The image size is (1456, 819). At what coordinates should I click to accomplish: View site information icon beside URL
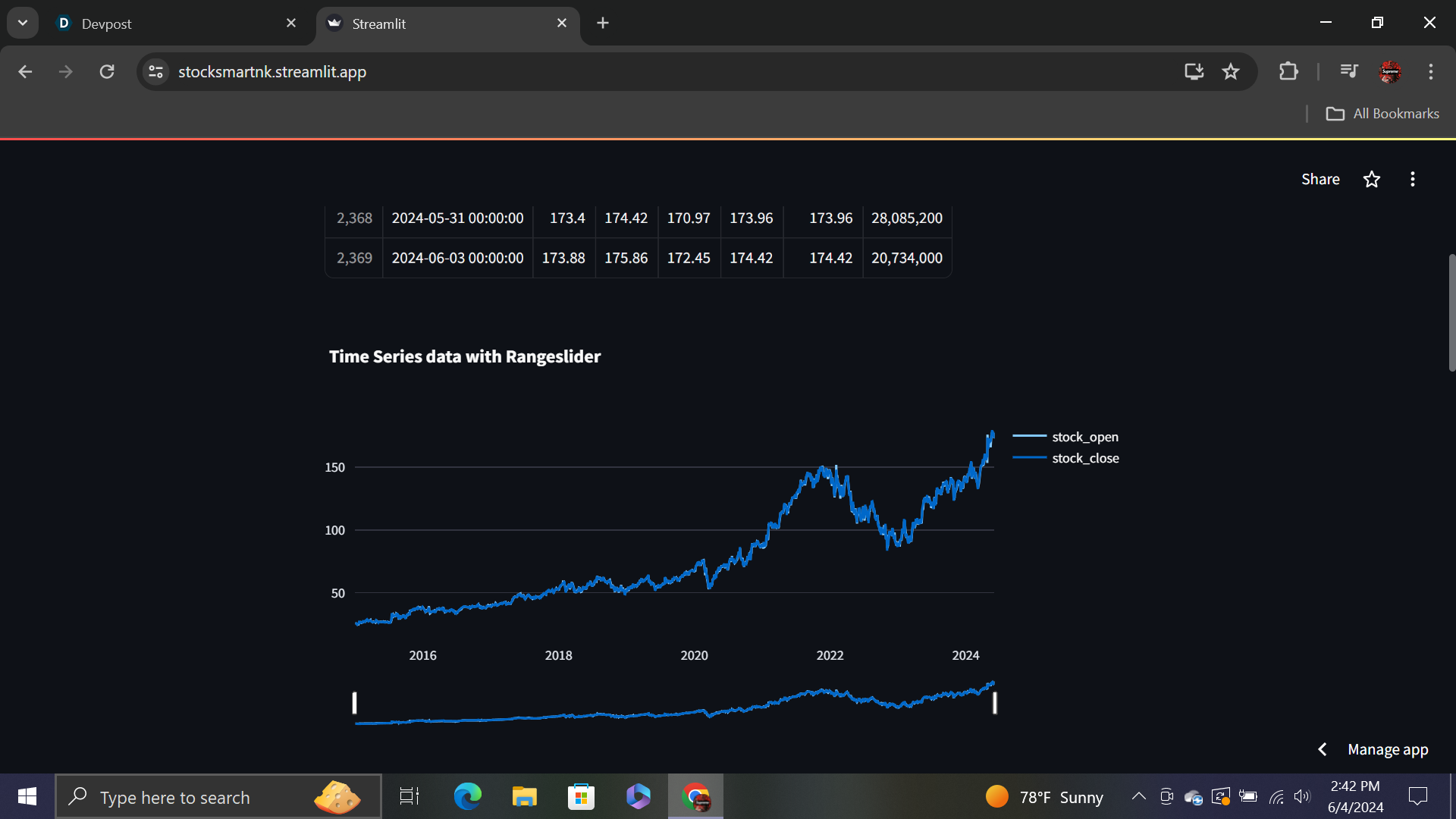coord(156,71)
